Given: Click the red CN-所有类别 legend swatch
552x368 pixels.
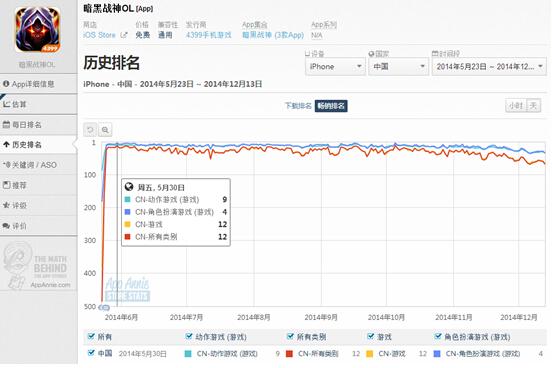Looking at the screenshot, I should (289, 354).
